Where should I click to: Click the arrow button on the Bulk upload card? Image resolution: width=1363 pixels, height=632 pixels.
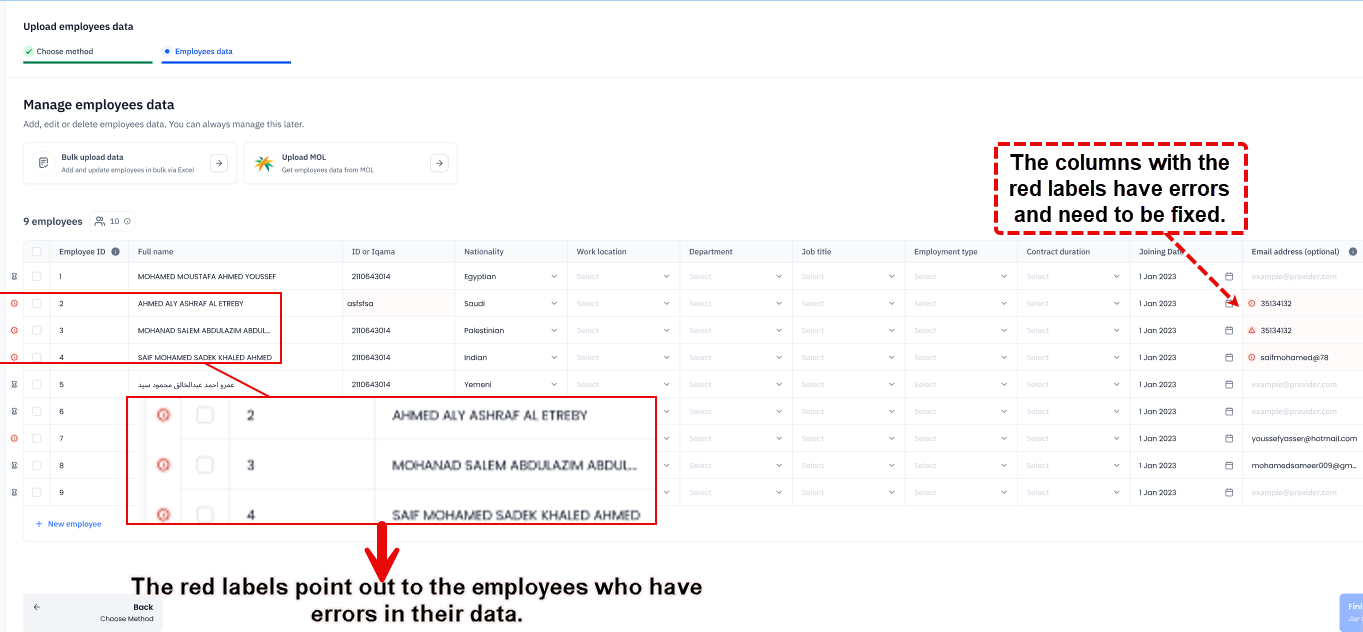(x=218, y=162)
